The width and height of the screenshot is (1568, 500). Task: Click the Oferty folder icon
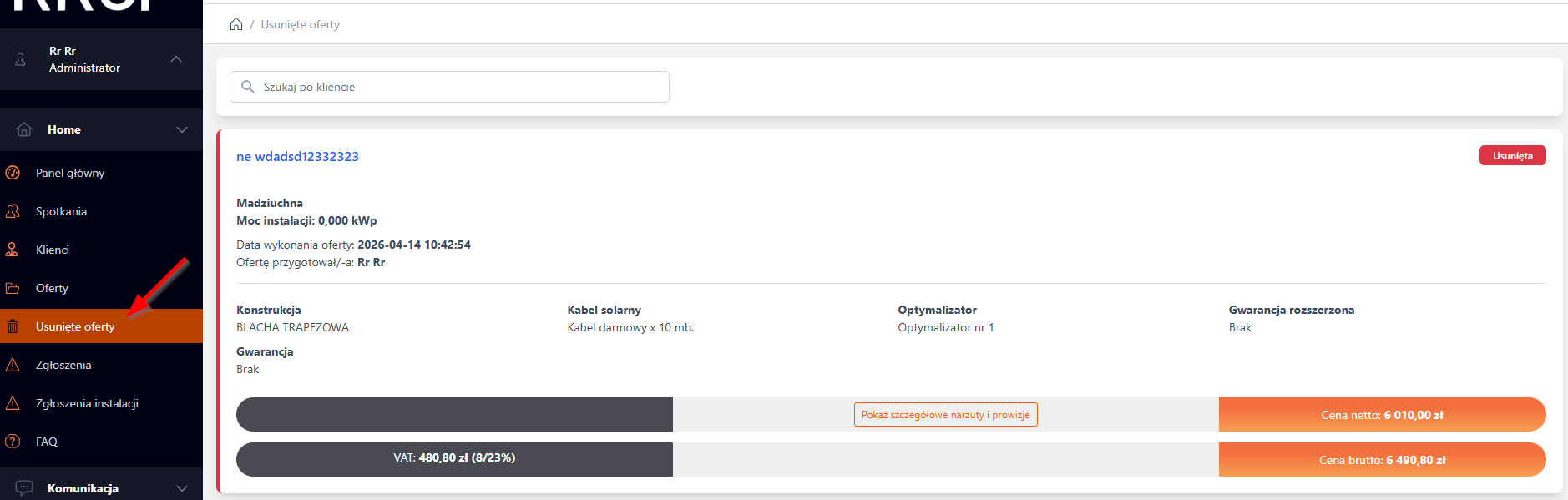13,288
